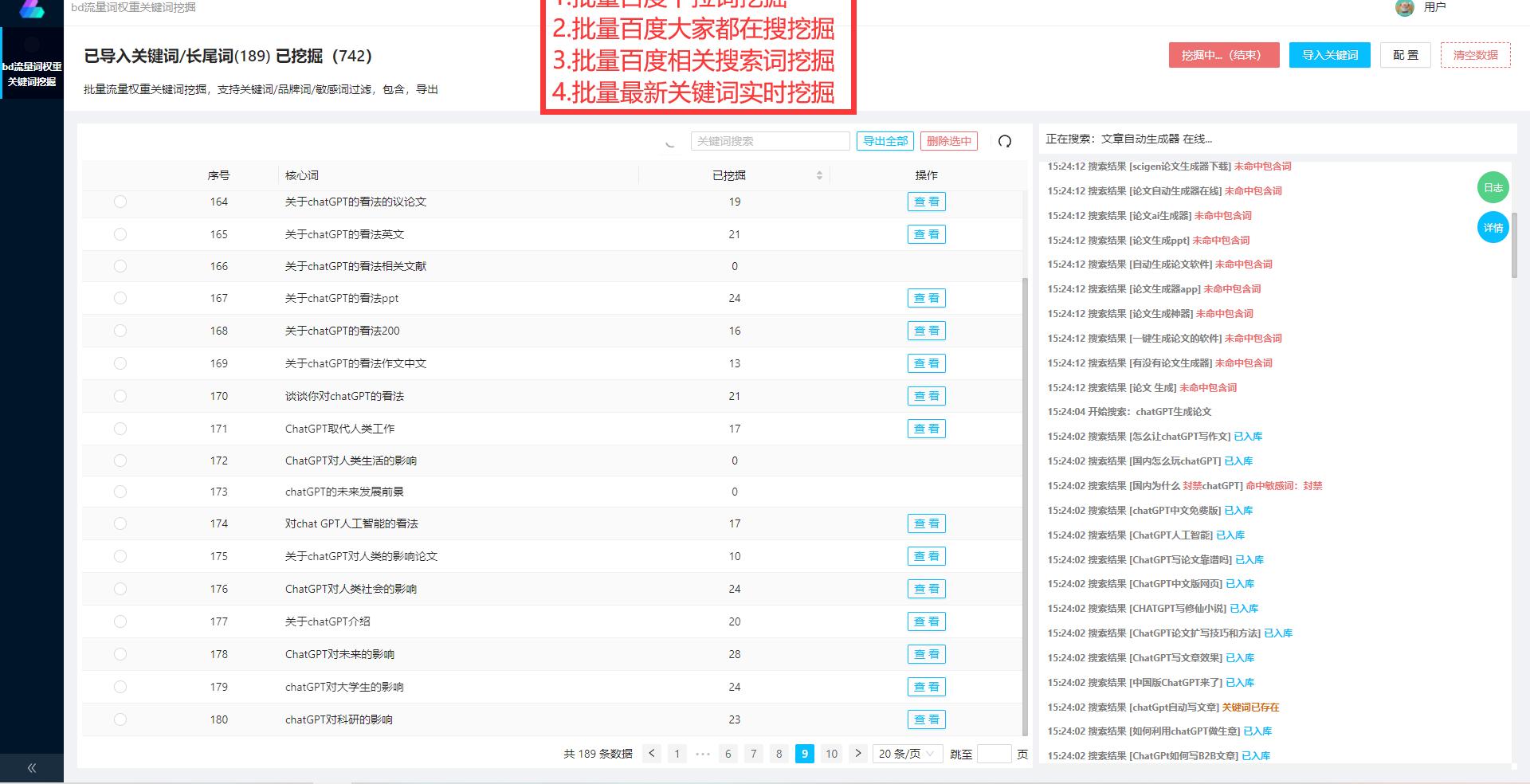Viewport: 1530px width, 784px height.
Task: Click the pagination ellipsis jump-back
Action: [x=703, y=754]
